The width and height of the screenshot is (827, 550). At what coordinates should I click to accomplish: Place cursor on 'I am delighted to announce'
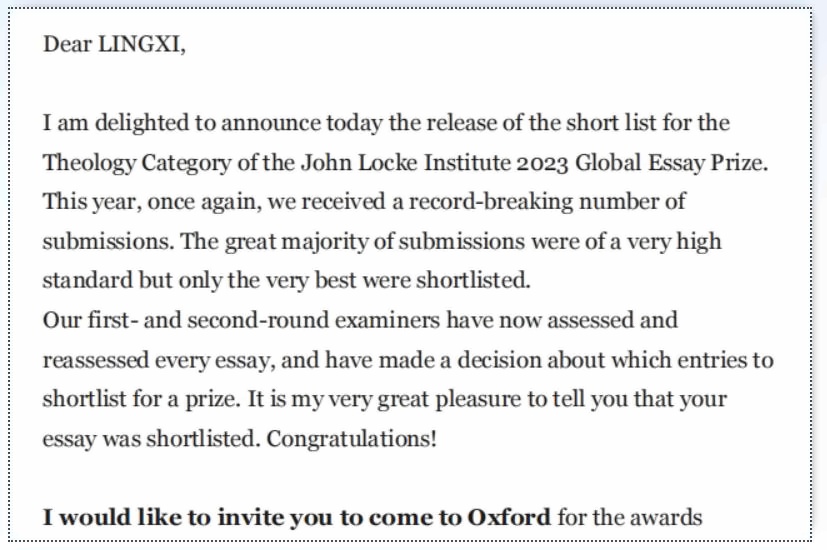181,123
